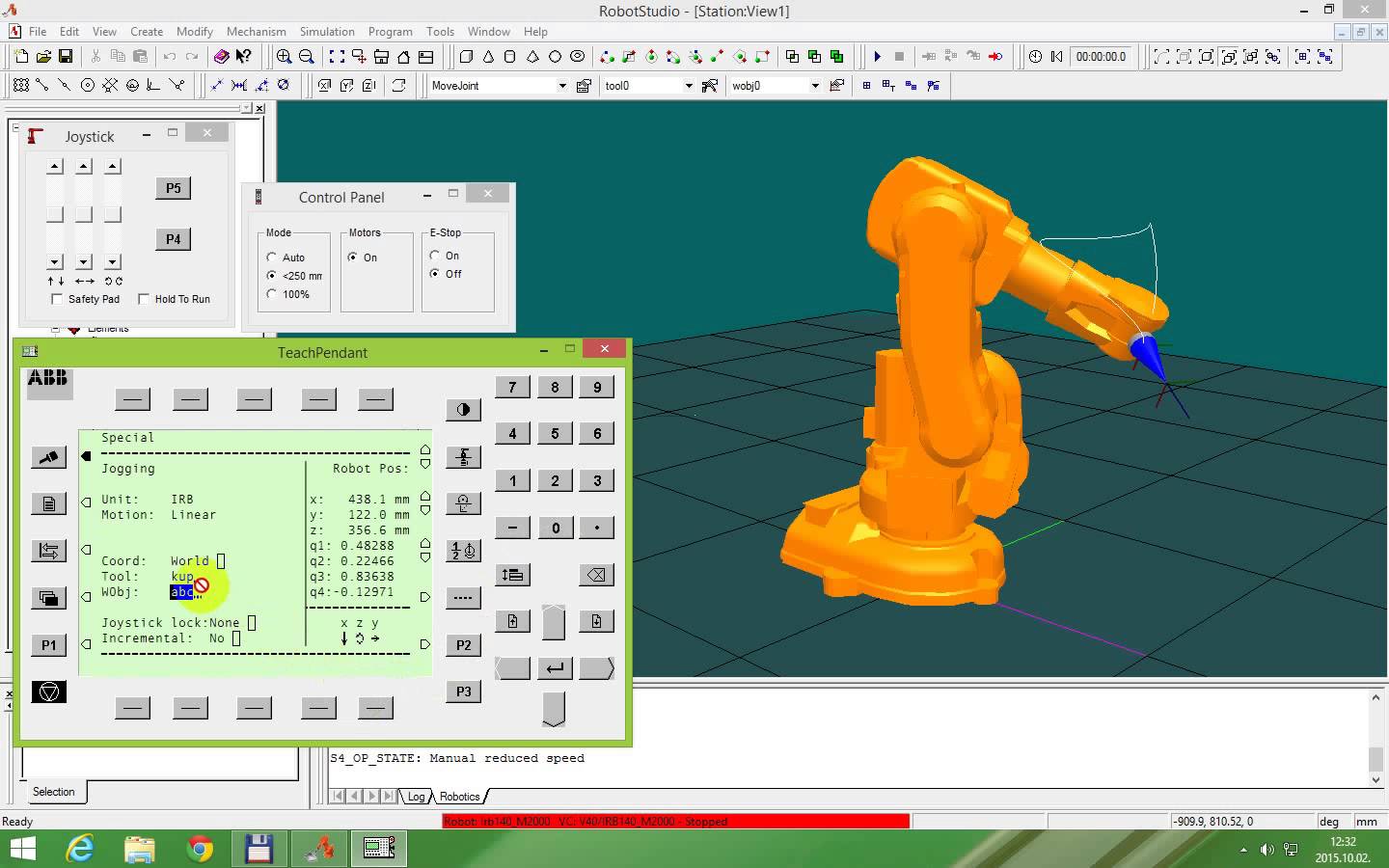Open the Simulation menu

327,31
